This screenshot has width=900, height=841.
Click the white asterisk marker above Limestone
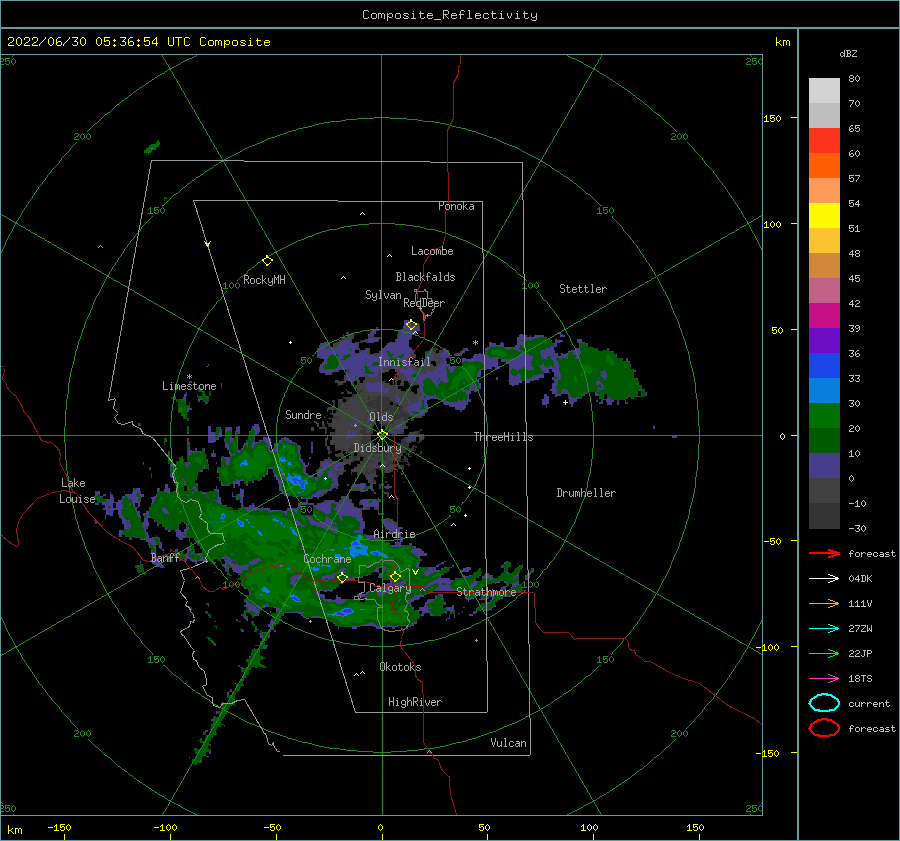(189, 377)
